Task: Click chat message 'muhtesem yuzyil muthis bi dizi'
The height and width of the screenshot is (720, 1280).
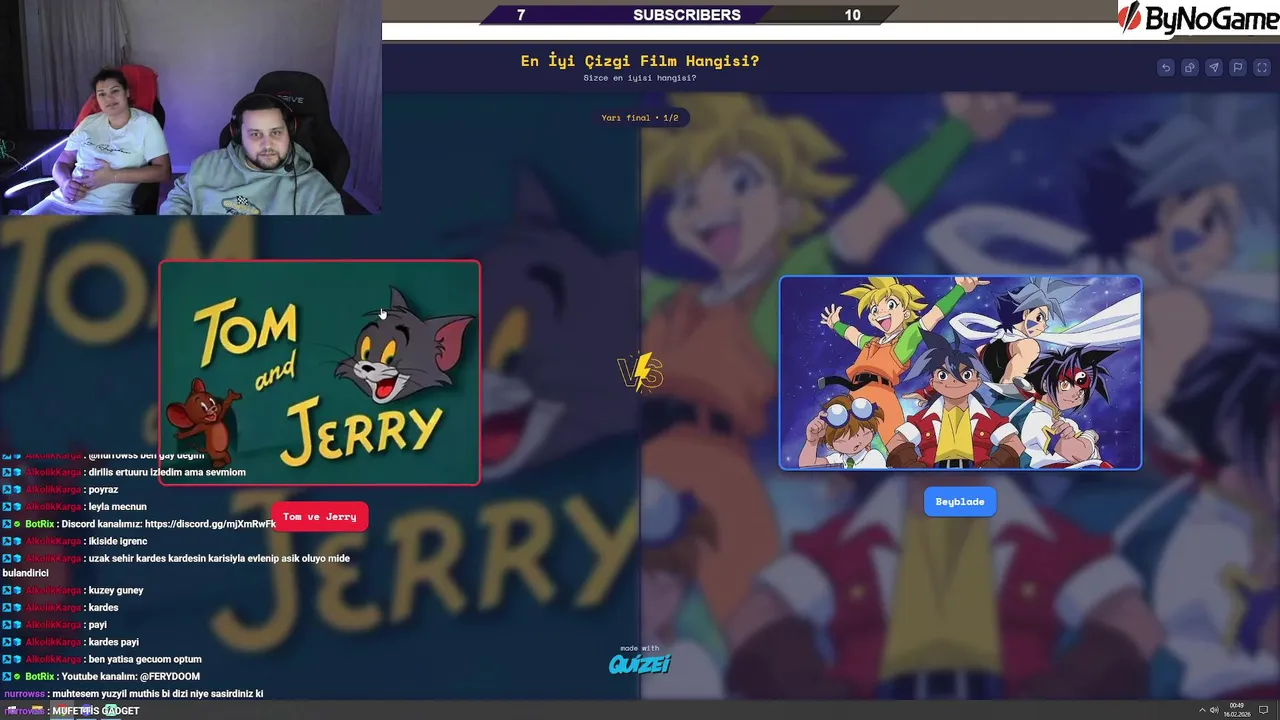Action: pyautogui.click(x=157, y=694)
